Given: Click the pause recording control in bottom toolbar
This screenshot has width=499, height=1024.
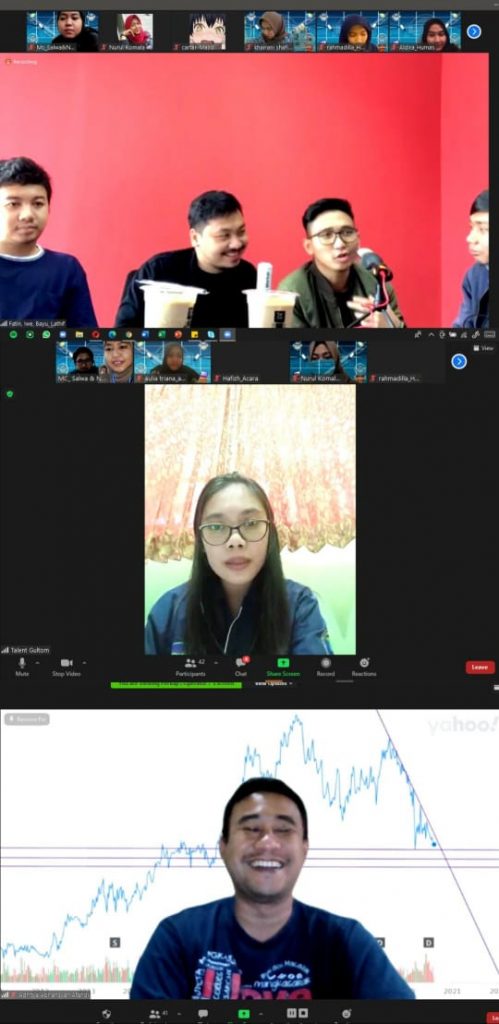Looking at the screenshot, I should click(291, 1014).
